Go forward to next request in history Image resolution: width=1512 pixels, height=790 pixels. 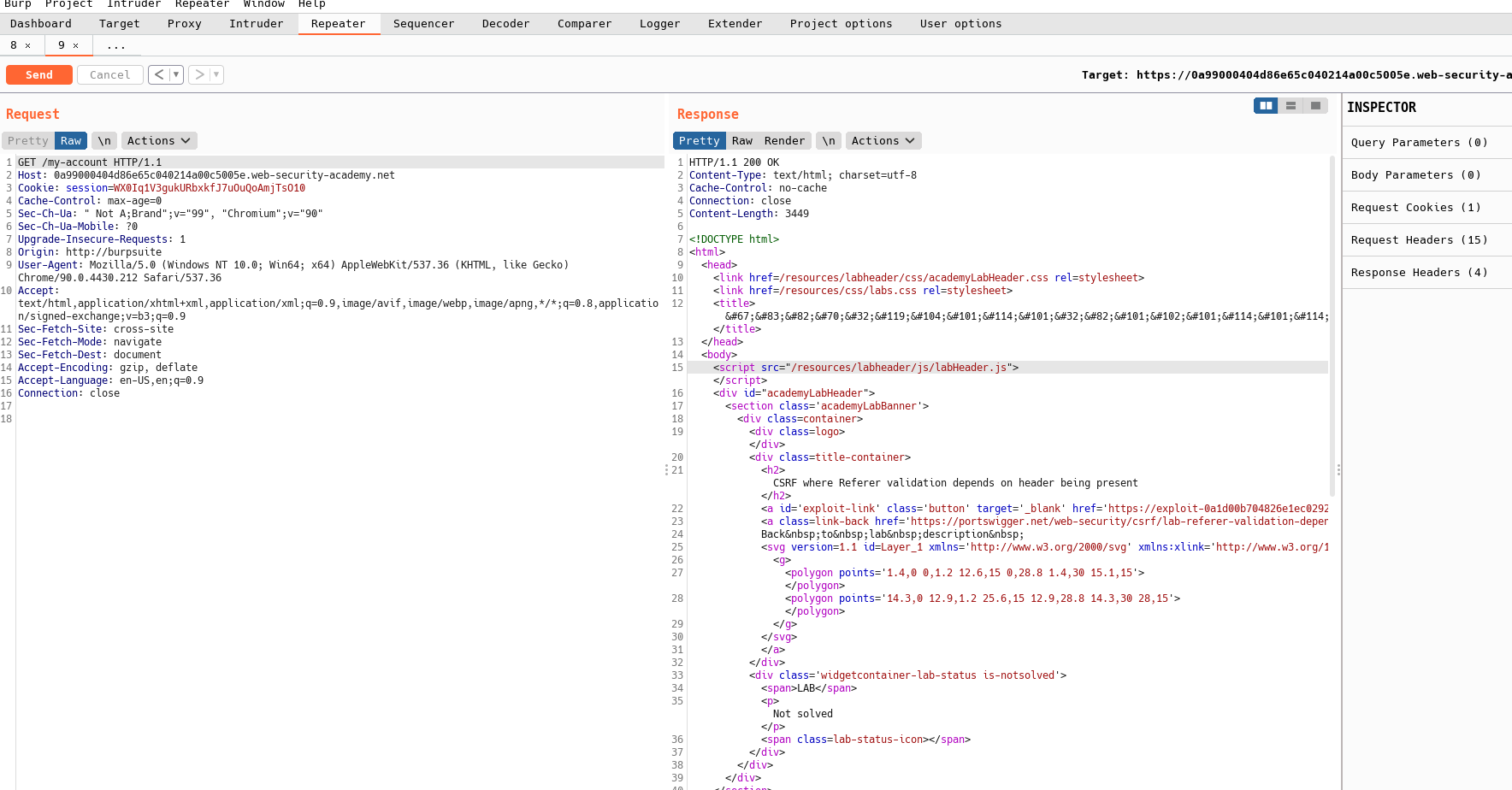coord(199,75)
